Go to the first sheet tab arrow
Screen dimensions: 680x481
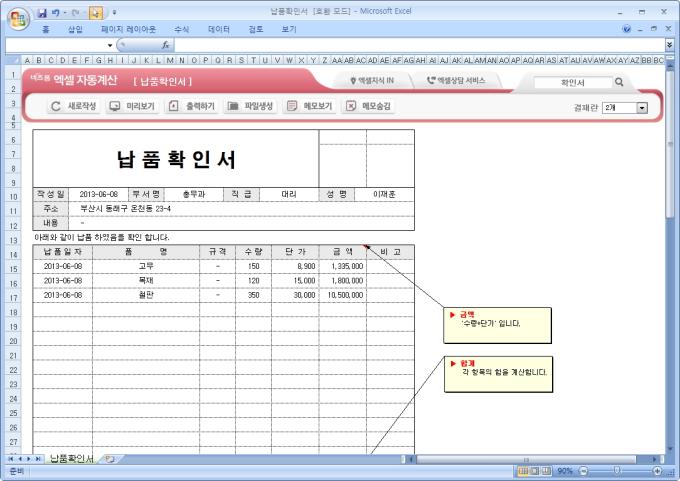coord(10,459)
